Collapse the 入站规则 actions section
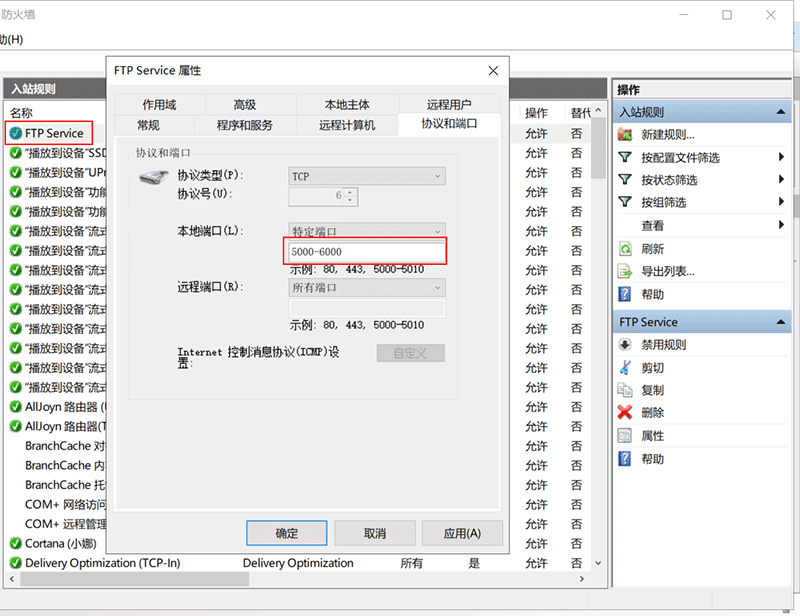The height and width of the screenshot is (616, 800). 781,112
